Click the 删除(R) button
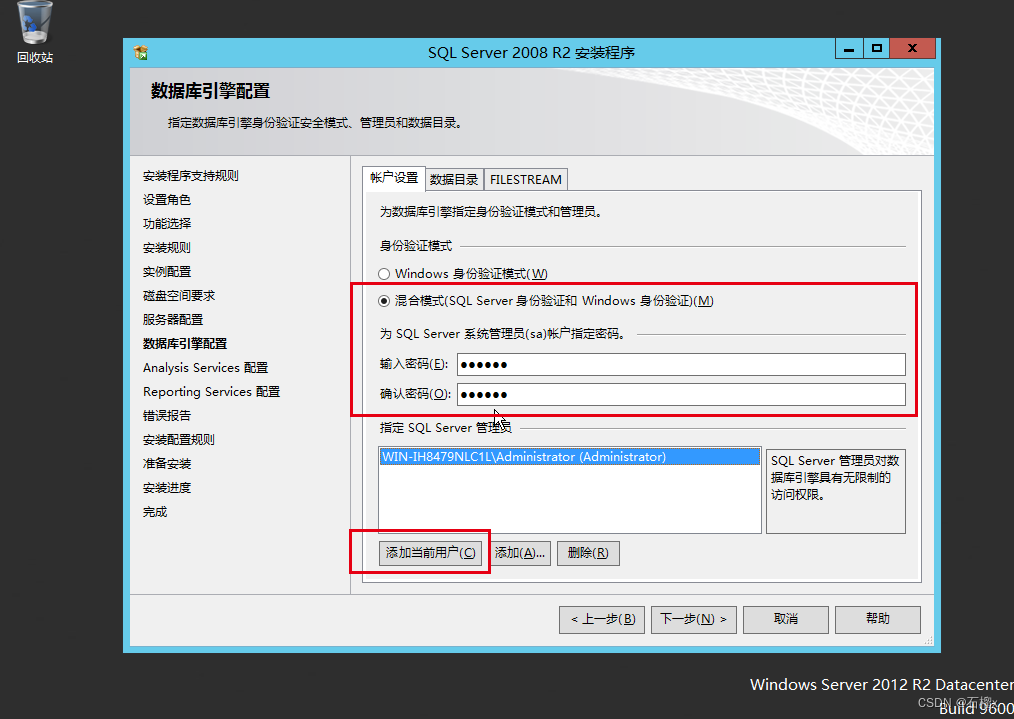Viewport: 1014px width, 719px height. 588,553
